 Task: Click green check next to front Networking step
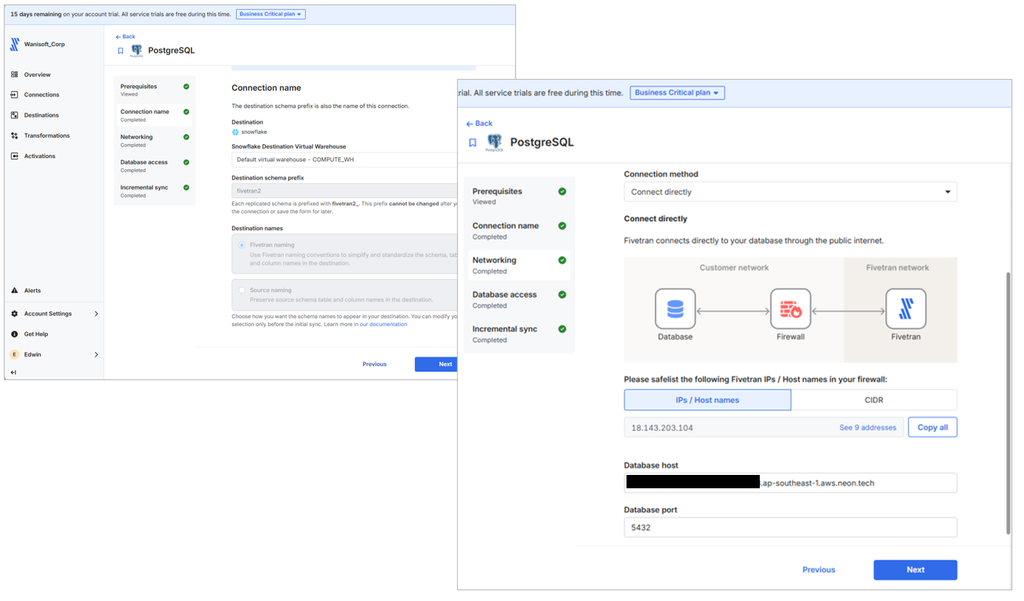pyautogui.click(x=562, y=260)
